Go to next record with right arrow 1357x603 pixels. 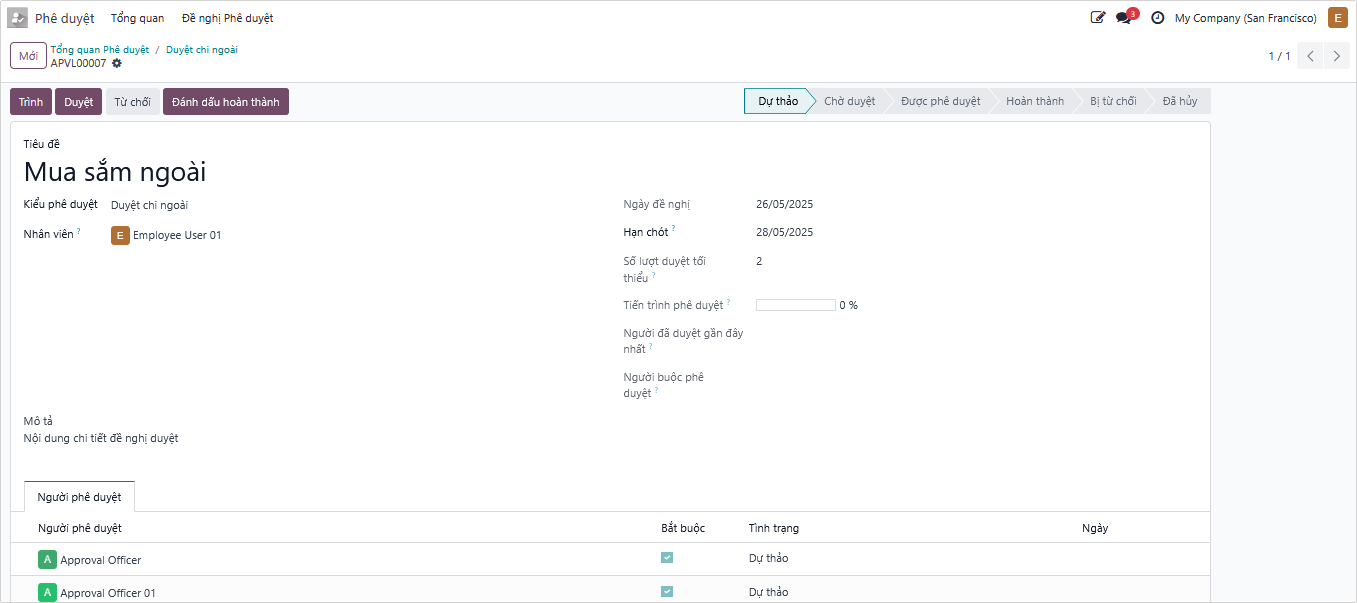point(1337,56)
